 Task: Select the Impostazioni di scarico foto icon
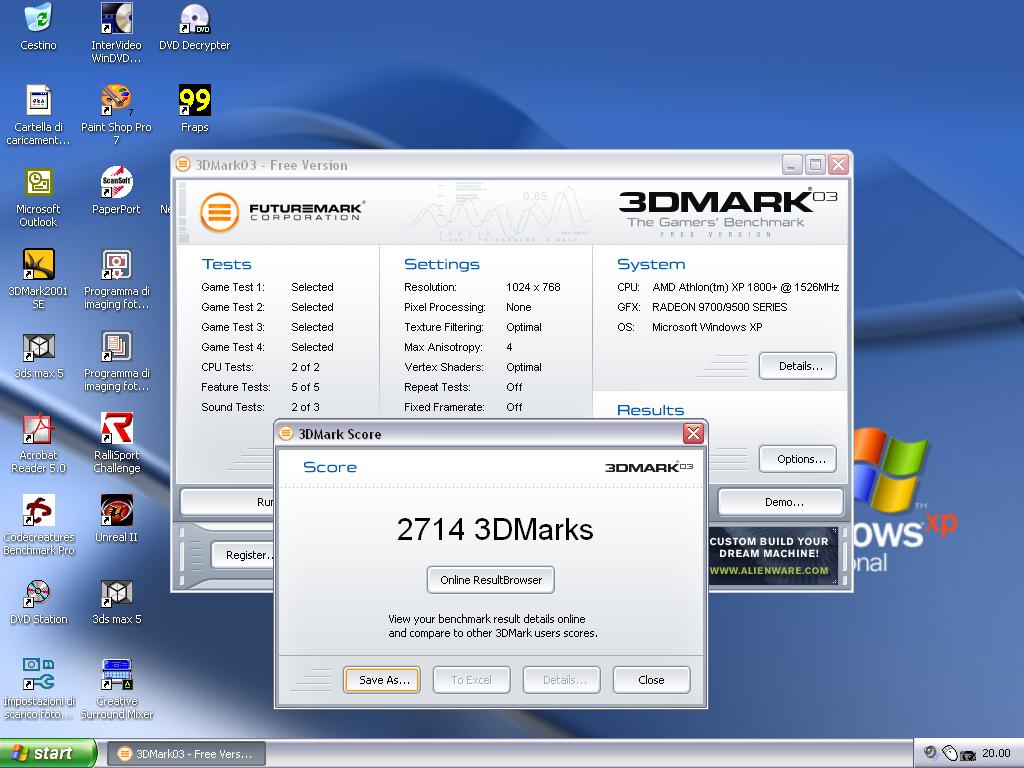[x=38, y=690]
